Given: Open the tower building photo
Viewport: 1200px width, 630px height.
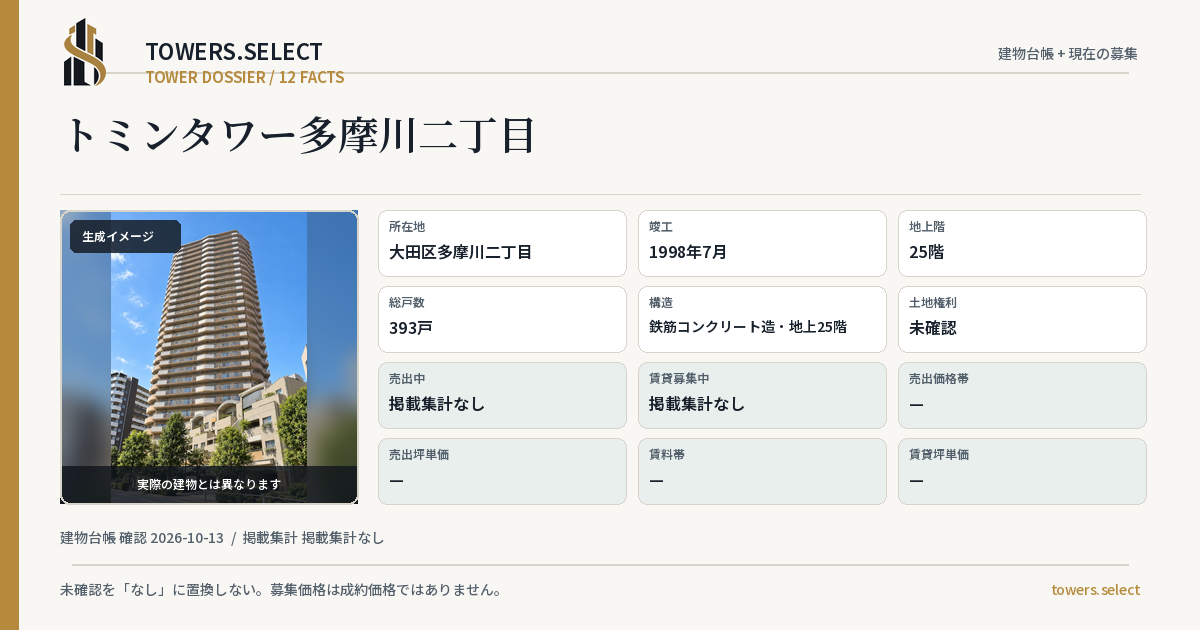Looking at the screenshot, I should [x=209, y=357].
